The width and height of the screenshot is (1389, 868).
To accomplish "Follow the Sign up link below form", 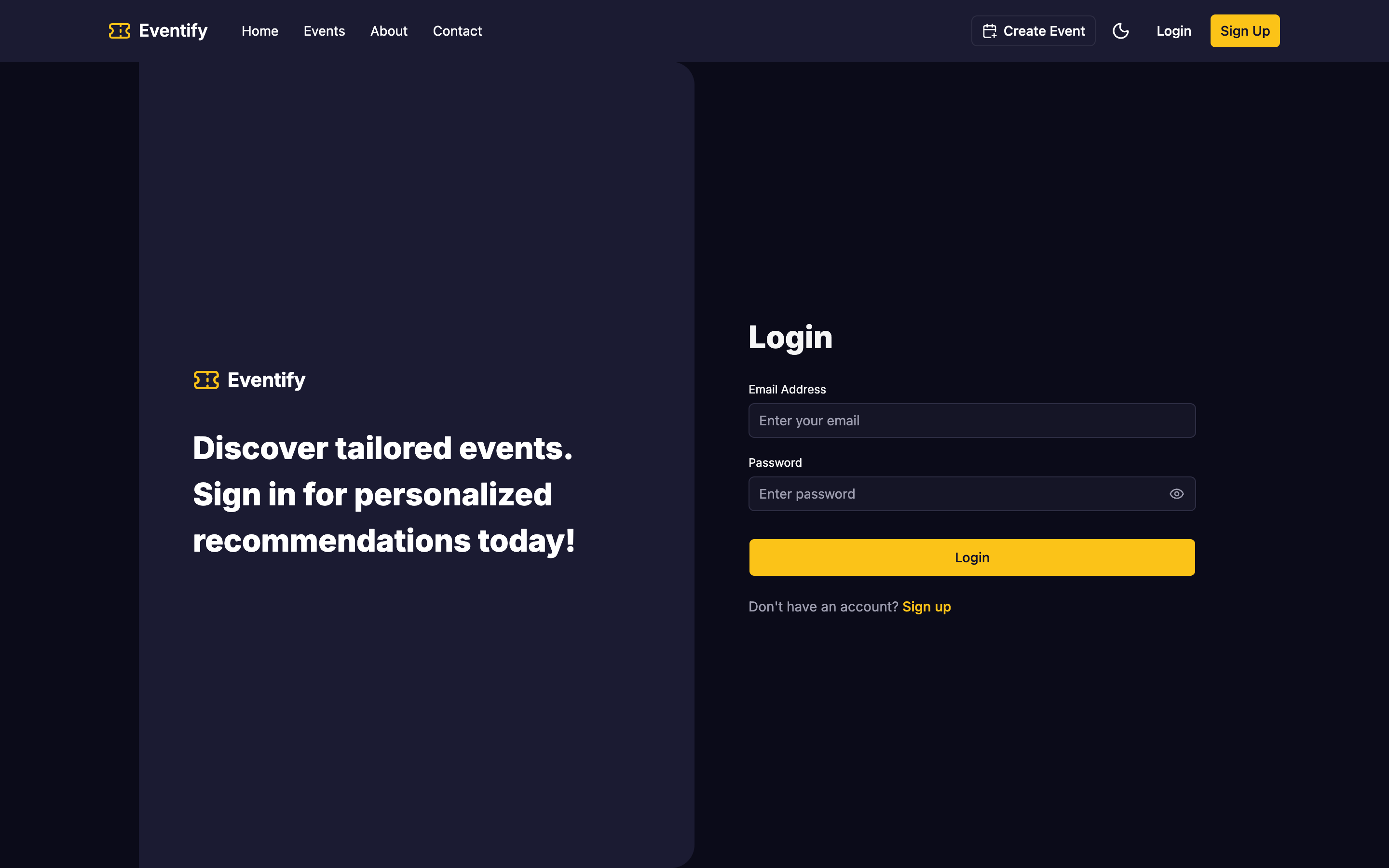I will [926, 607].
